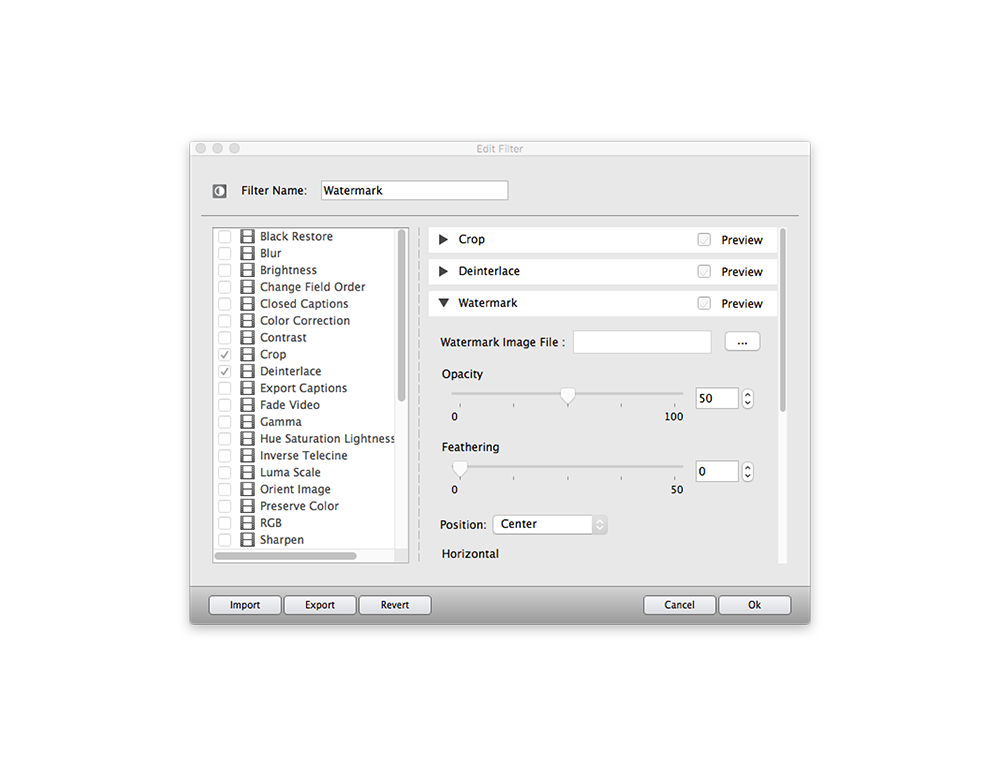Image resolution: width=1000 pixels, height=774 pixels.
Task: Click the Watermark Image File text field
Action: tap(642, 342)
